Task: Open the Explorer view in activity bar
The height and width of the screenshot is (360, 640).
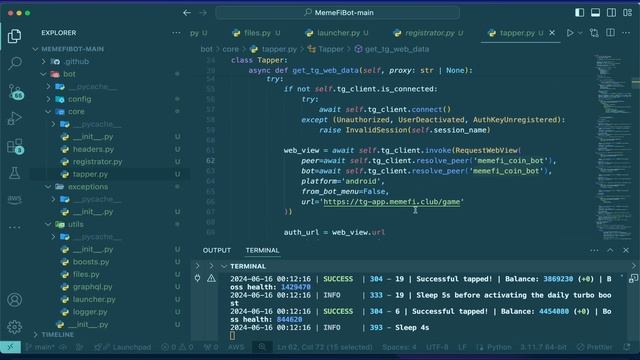Action: pos(15,36)
